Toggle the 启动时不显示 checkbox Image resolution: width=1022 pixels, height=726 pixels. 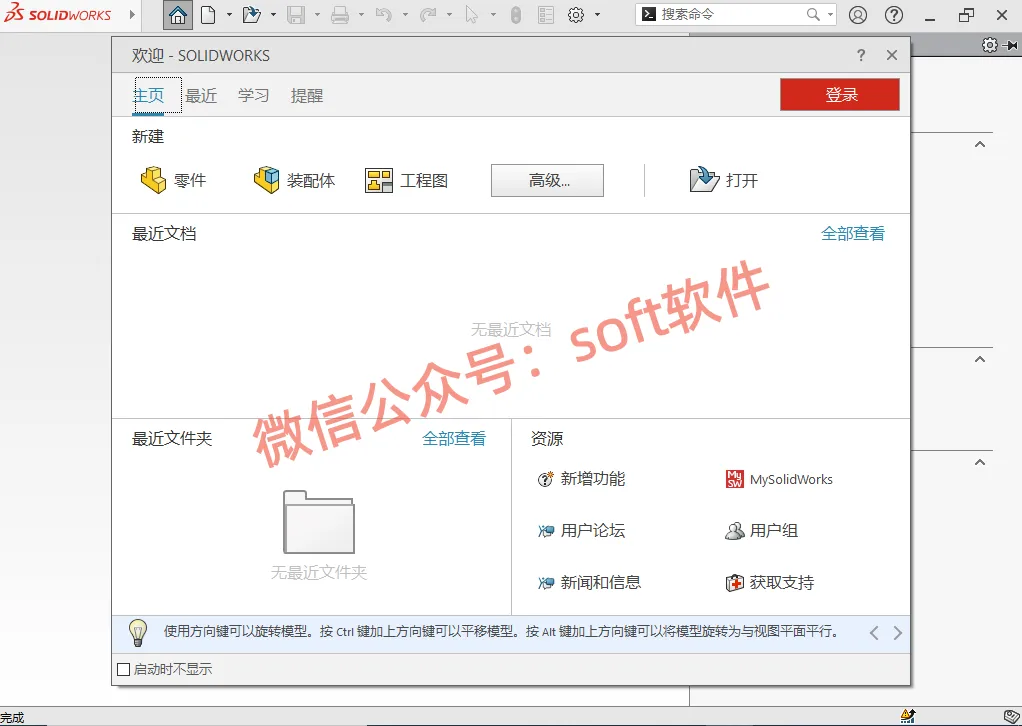pos(123,669)
